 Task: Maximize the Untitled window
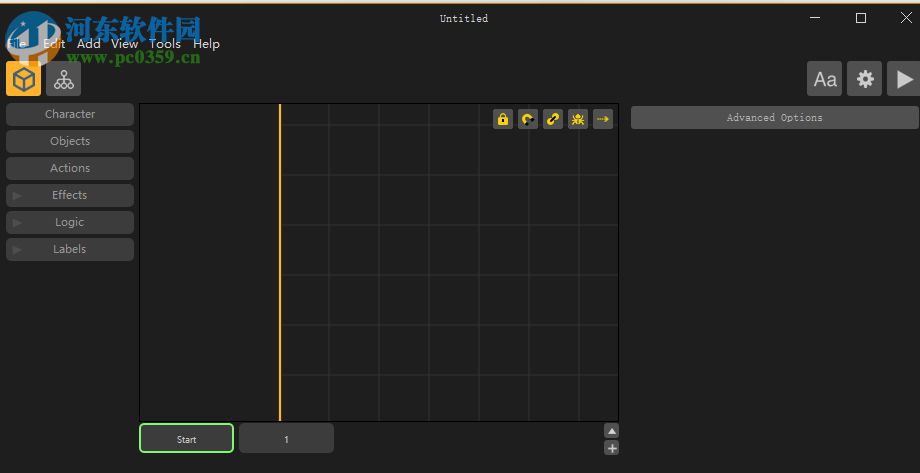(x=861, y=18)
